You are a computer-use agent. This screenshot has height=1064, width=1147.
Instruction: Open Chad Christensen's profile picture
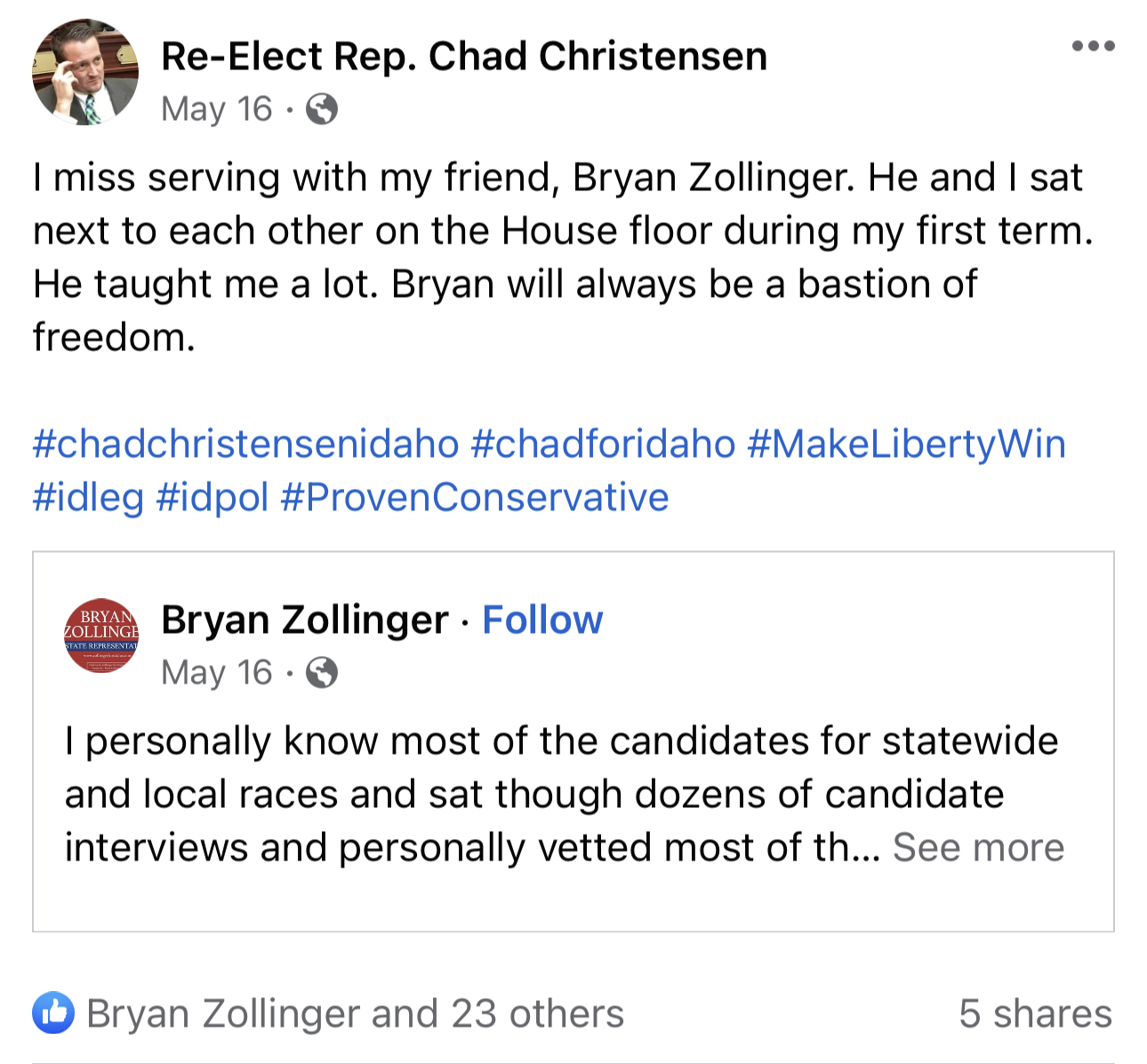click(x=84, y=72)
